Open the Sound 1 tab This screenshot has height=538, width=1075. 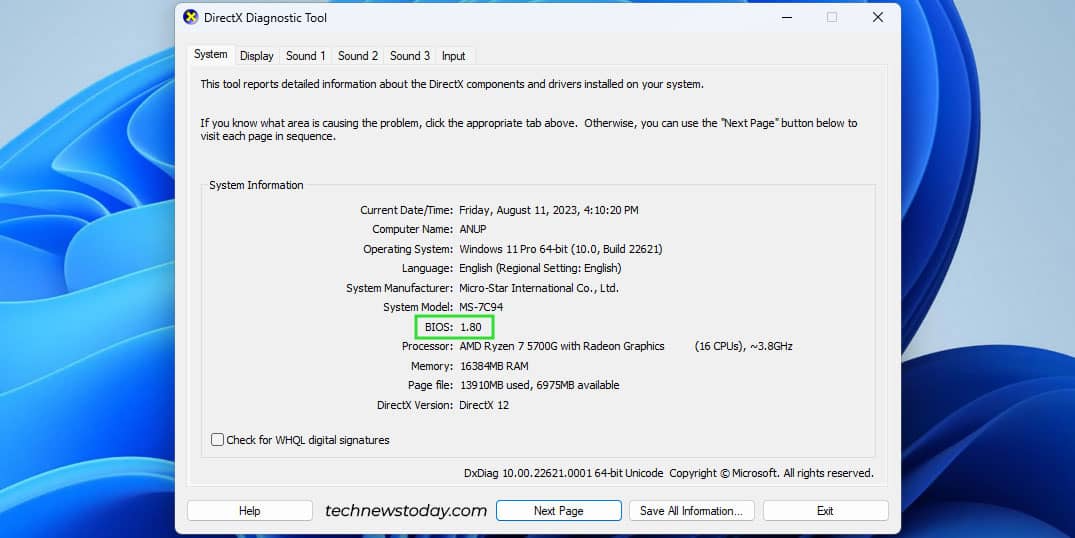pos(306,56)
